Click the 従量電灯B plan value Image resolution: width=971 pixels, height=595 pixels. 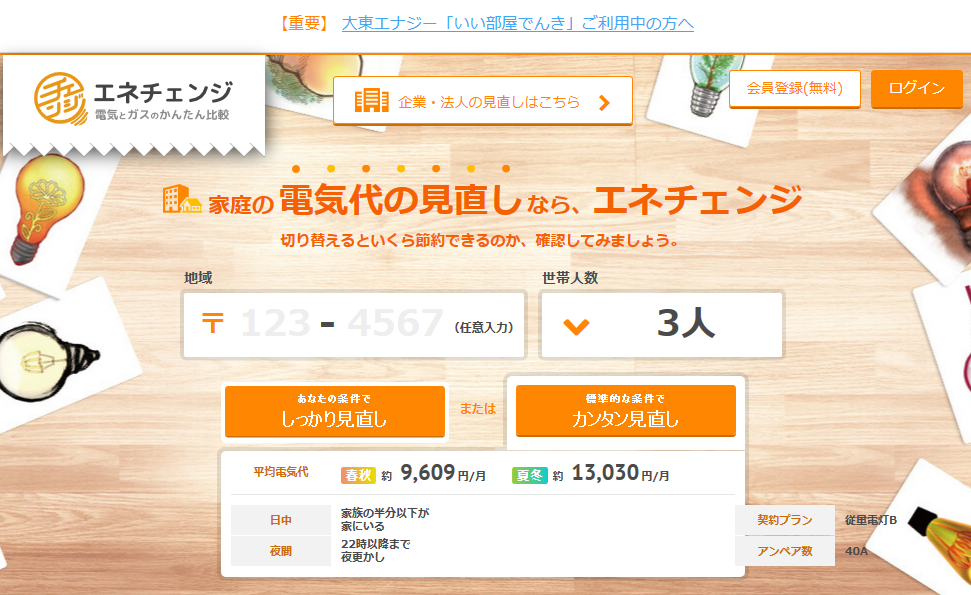[871, 520]
